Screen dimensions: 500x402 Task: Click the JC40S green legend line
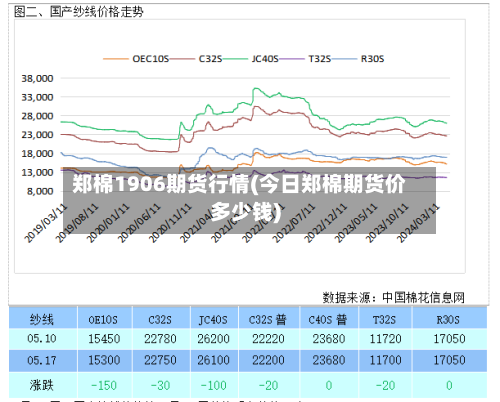coord(235,59)
